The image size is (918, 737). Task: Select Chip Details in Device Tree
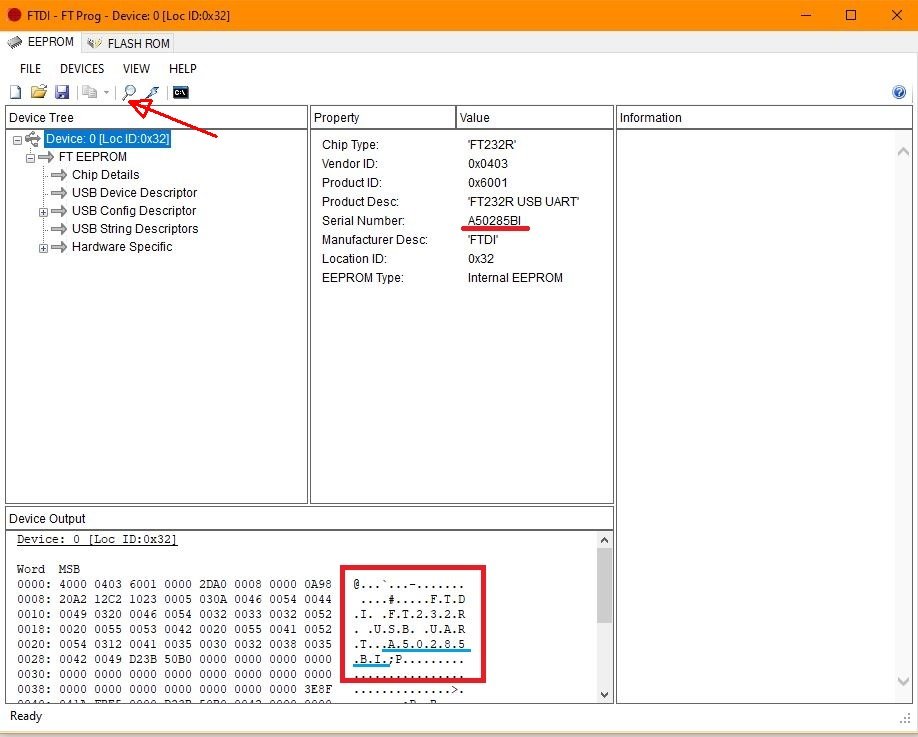click(x=105, y=175)
